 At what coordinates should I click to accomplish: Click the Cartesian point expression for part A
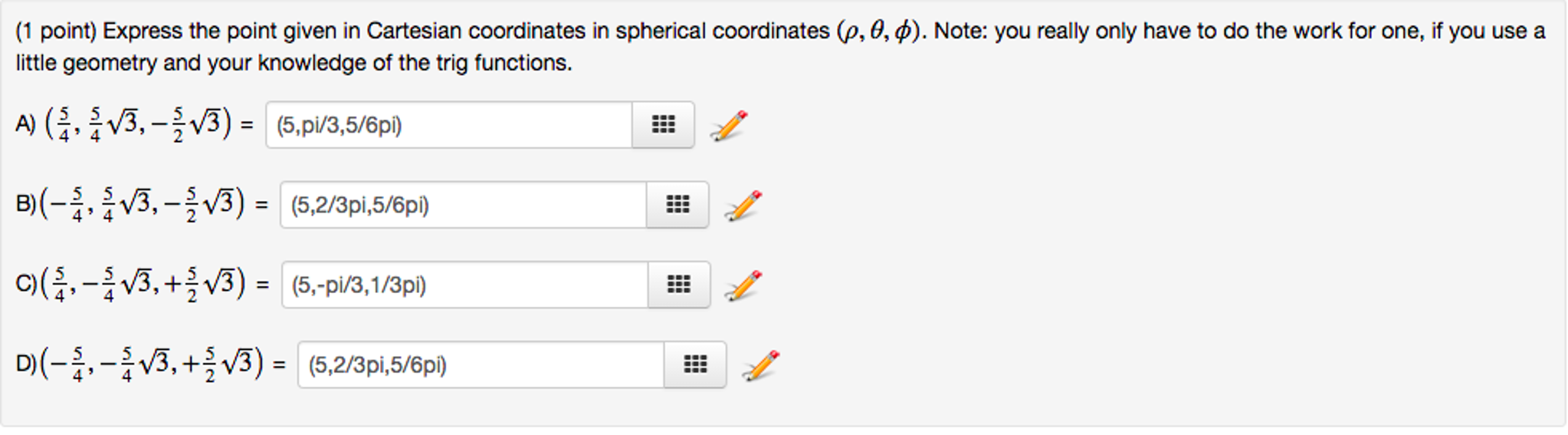[138, 124]
